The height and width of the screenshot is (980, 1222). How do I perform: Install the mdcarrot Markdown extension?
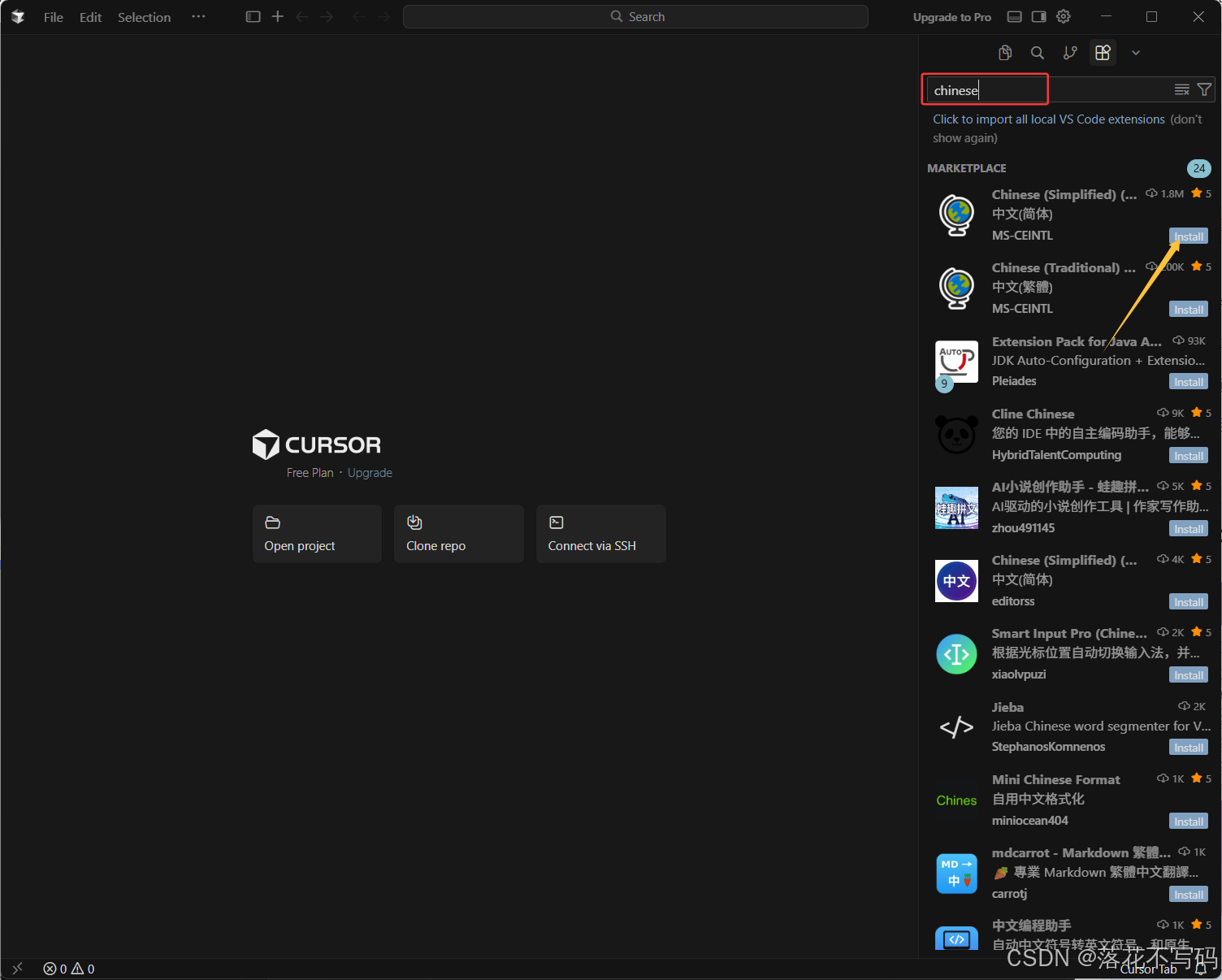(x=1189, y=895)
